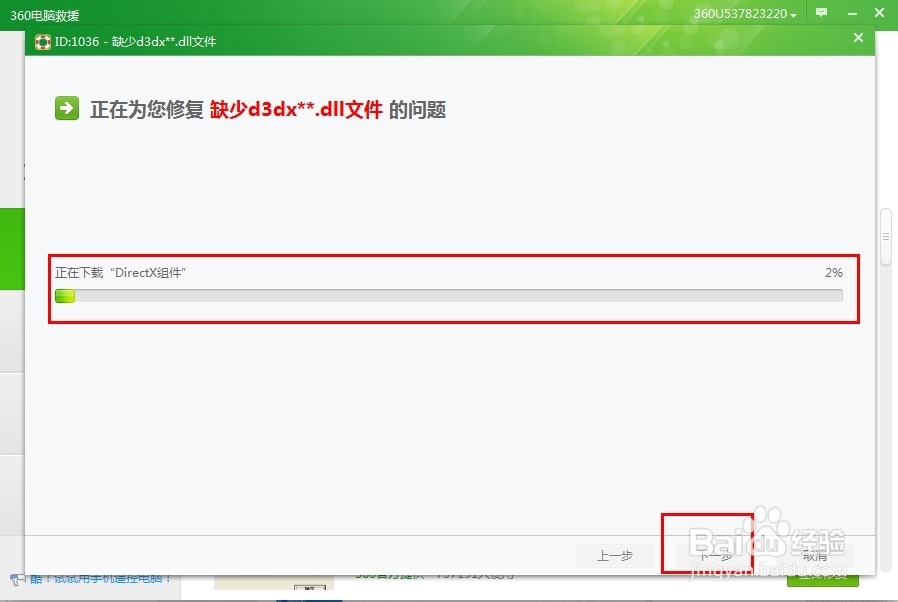This screenshot has width=898, height=602.
Task: Click the red 缺少d3dx**.dll文件 heading text
Action: tap(296, 109)
